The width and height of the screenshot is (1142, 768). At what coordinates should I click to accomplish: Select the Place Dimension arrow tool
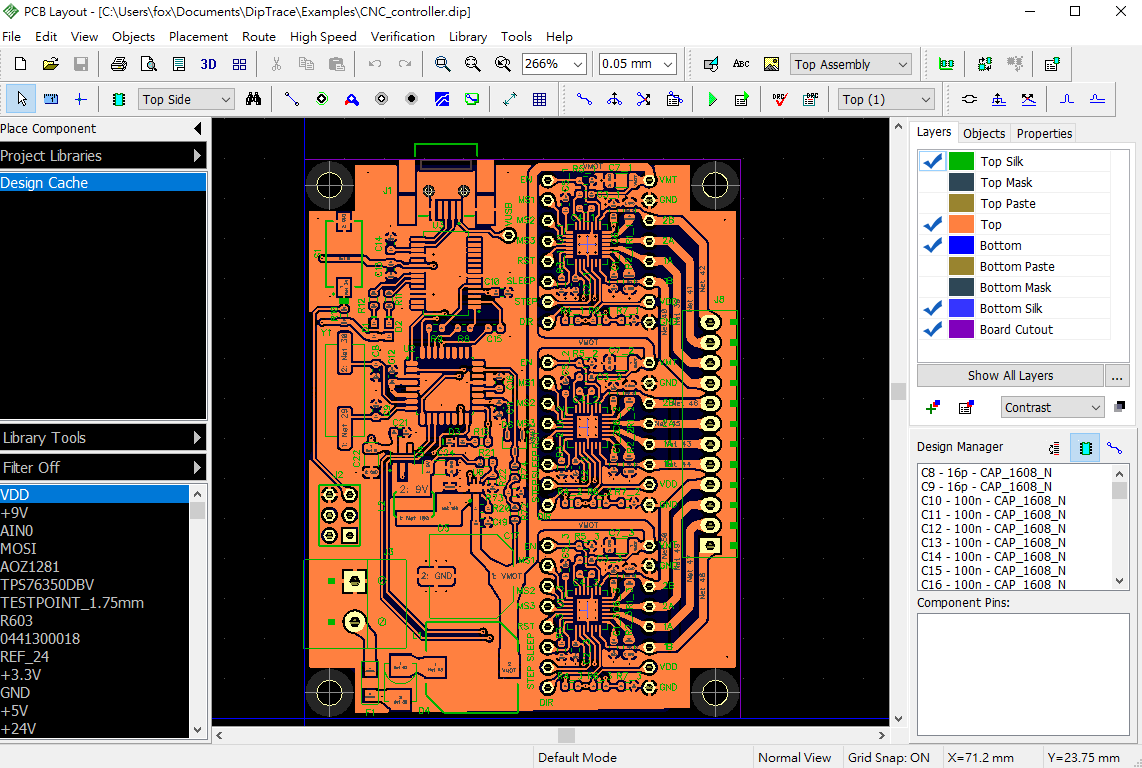(510, 99)
